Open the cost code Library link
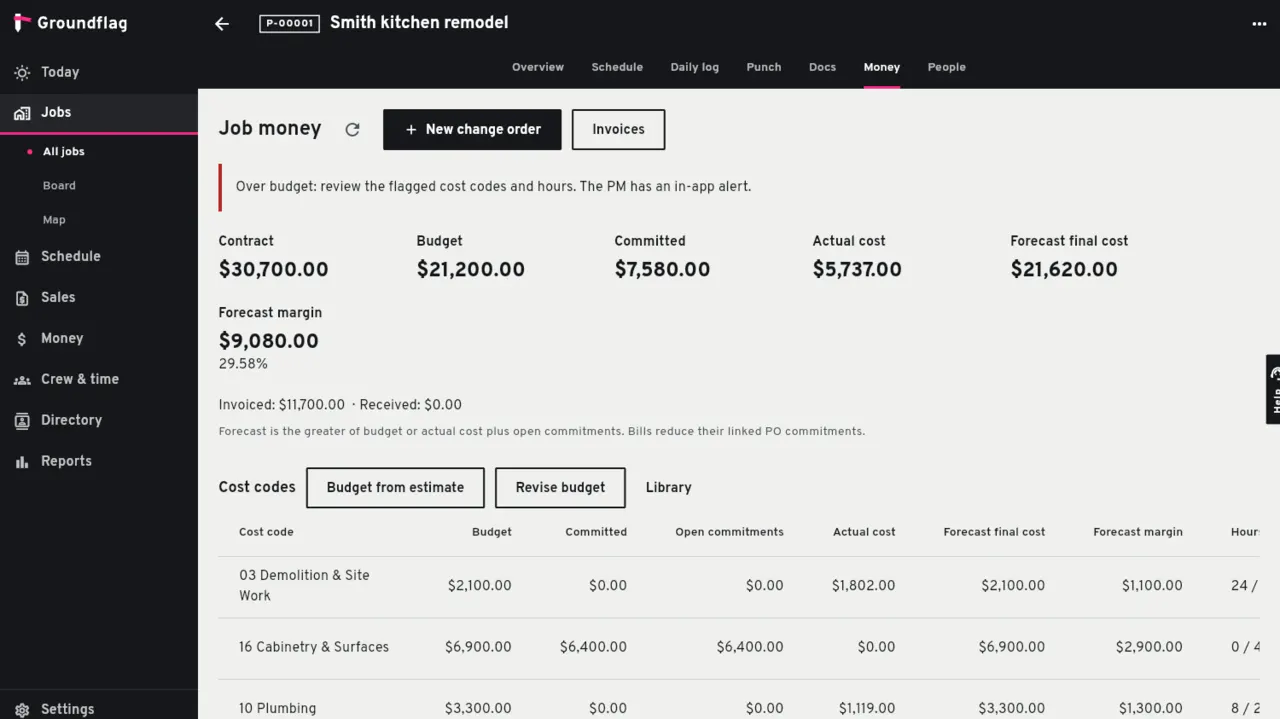Viewport: 1280px width, 719px height. pyautogui.click(x=668, y=488)
